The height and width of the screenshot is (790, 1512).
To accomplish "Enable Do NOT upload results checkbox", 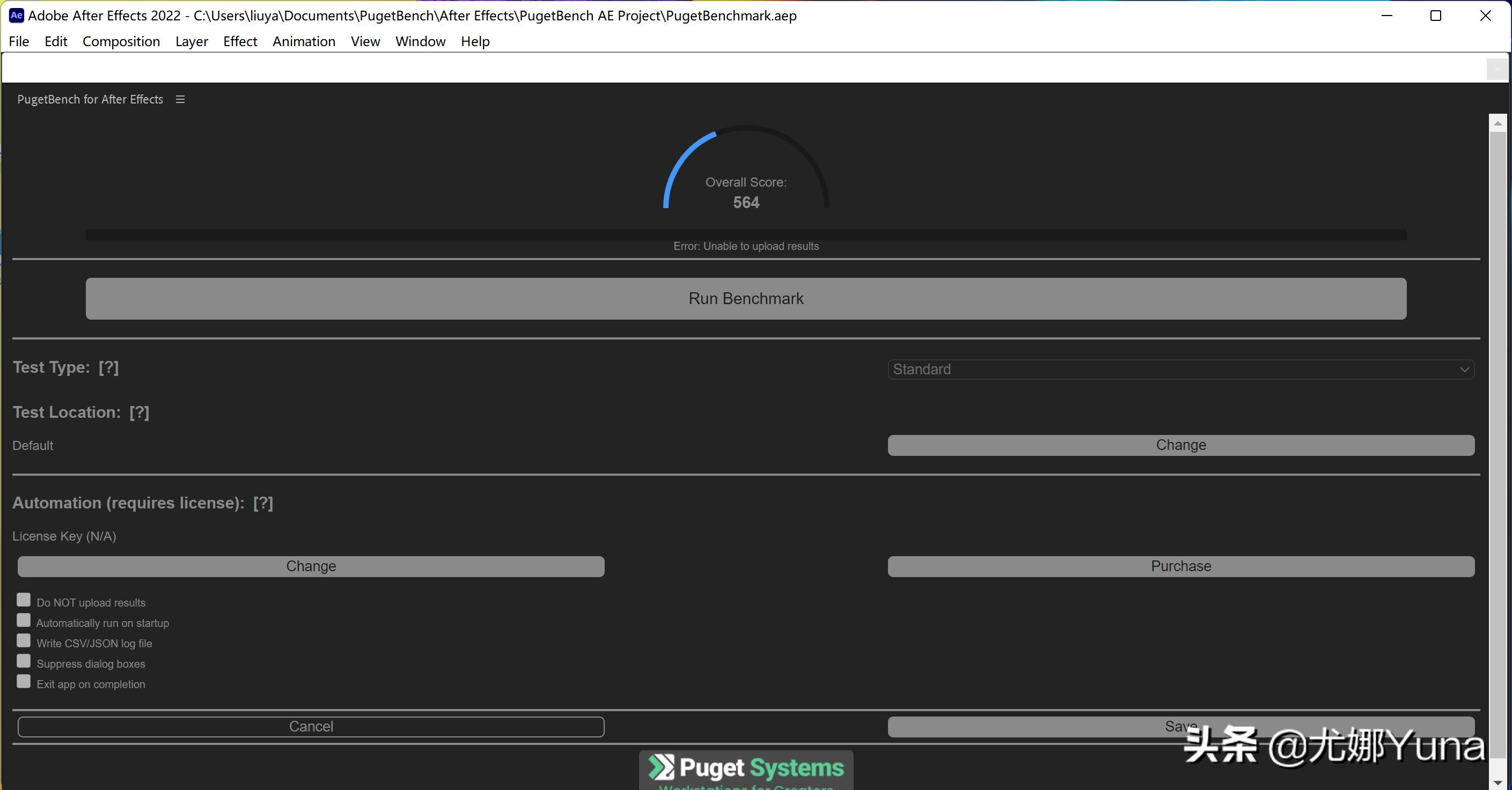I will 24,600.
